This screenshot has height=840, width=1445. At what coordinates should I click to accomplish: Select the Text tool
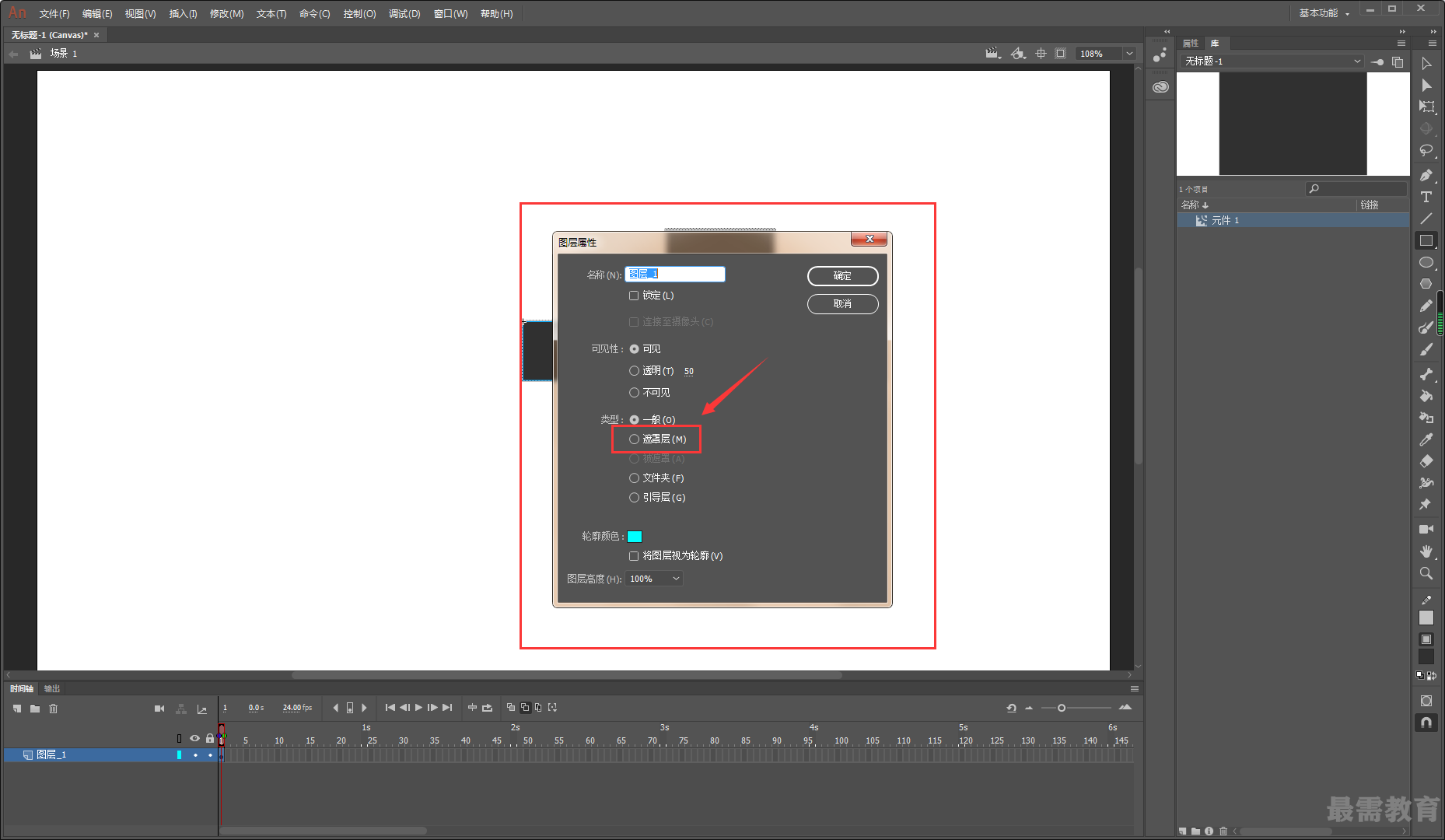[1426, 197]
